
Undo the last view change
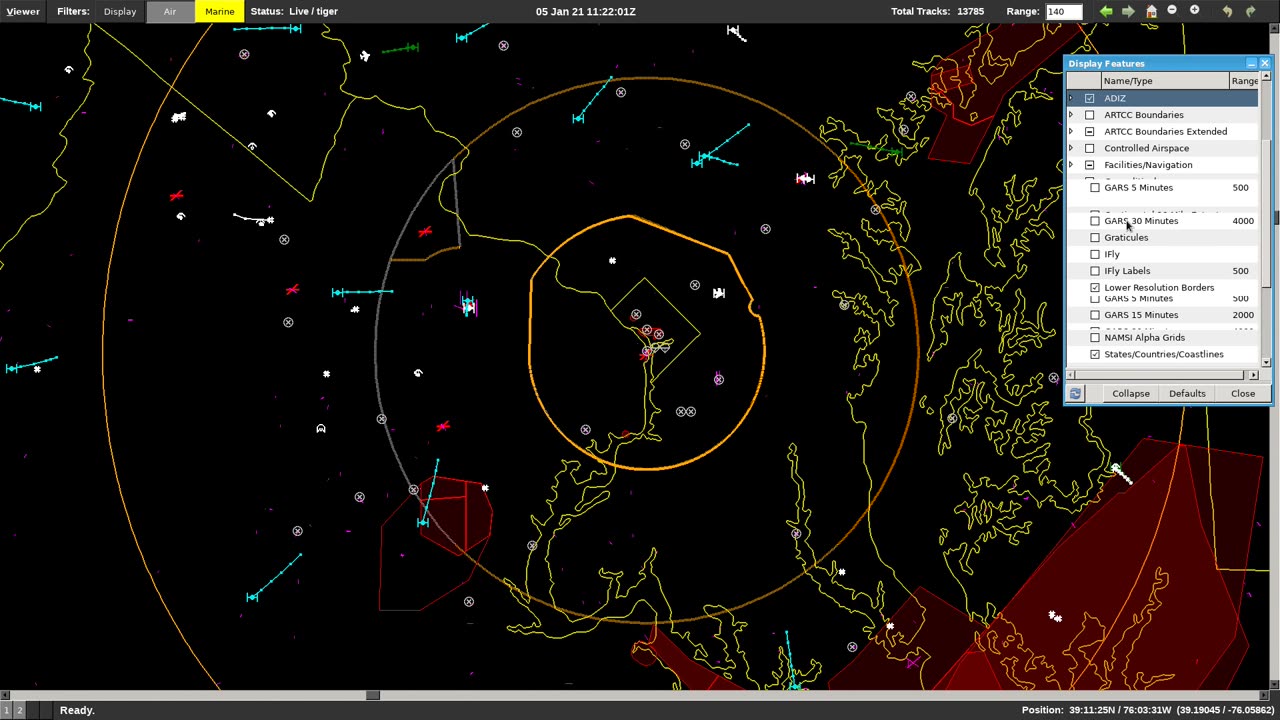[x=1227, y=11]
